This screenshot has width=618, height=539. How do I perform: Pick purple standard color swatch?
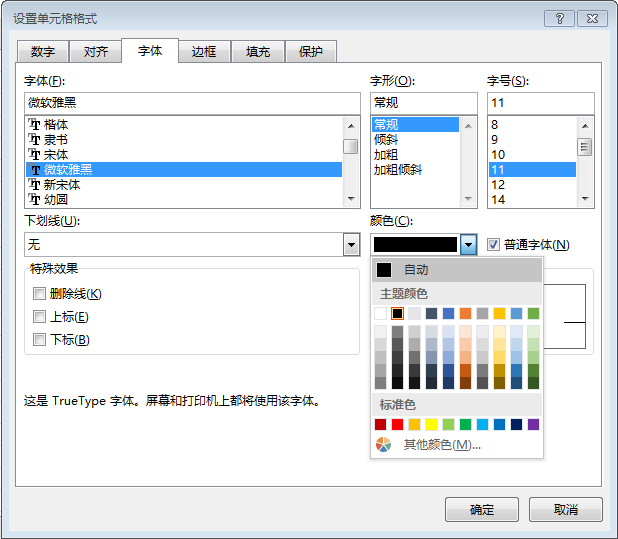[533, 424]
